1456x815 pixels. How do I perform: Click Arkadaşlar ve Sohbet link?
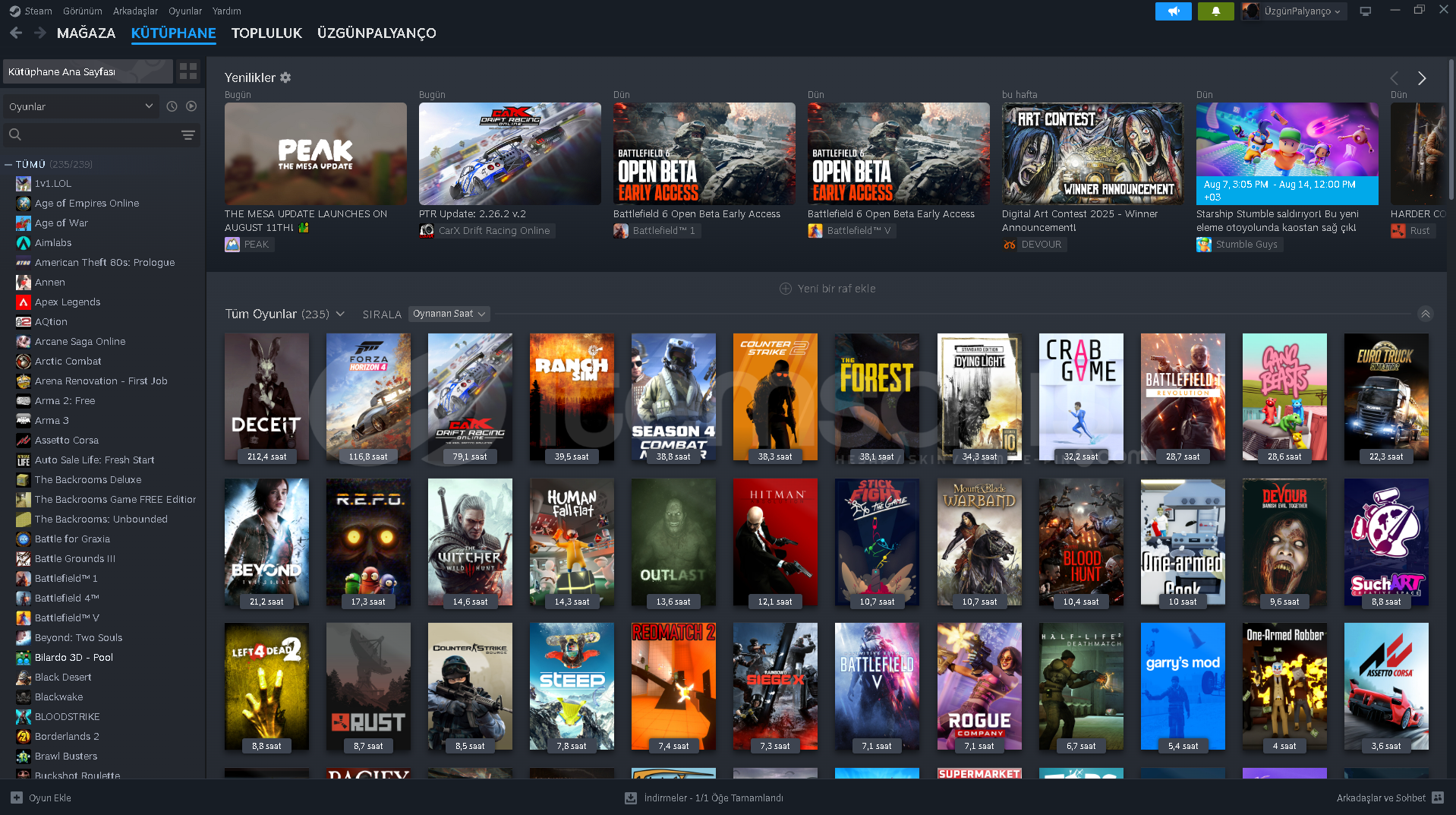(x=1381, y=798)
